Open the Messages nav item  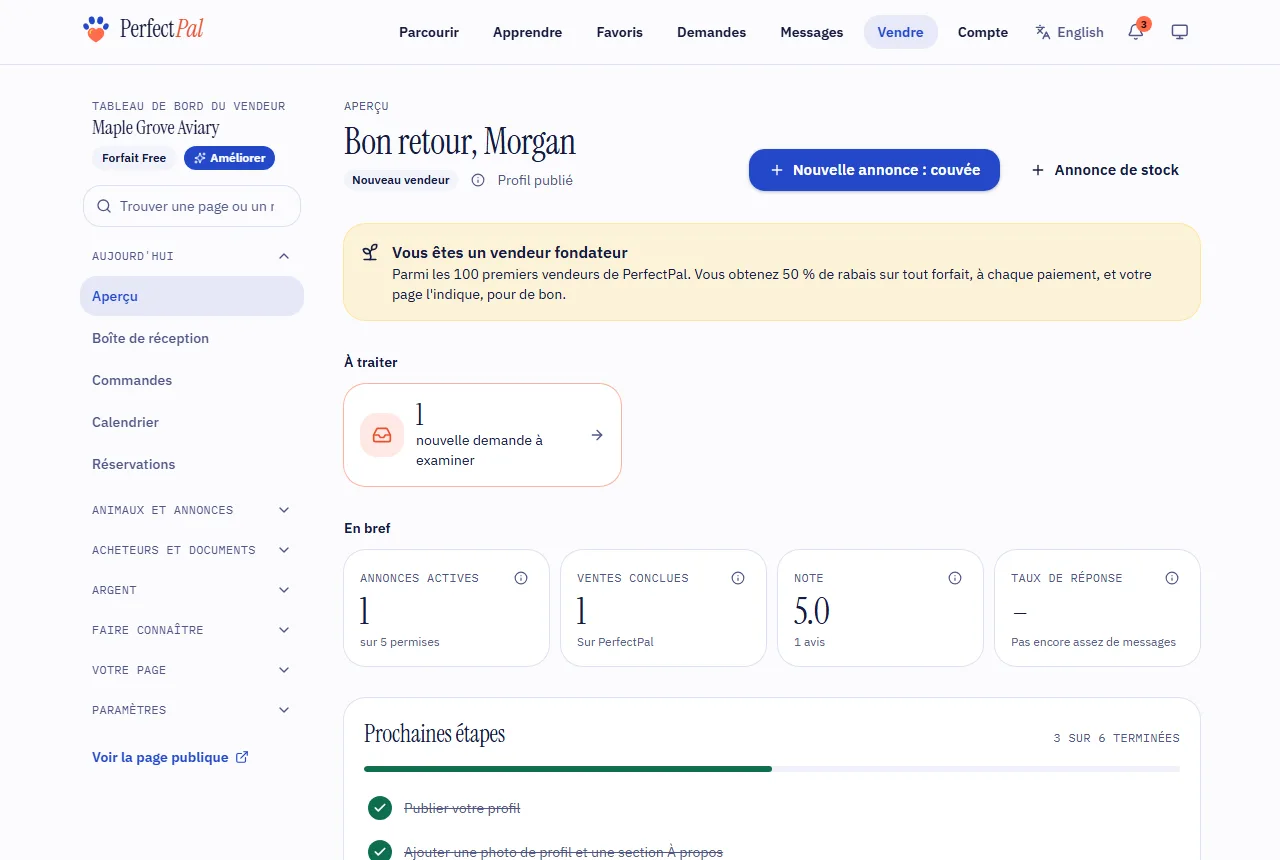(x=812, y=32)
